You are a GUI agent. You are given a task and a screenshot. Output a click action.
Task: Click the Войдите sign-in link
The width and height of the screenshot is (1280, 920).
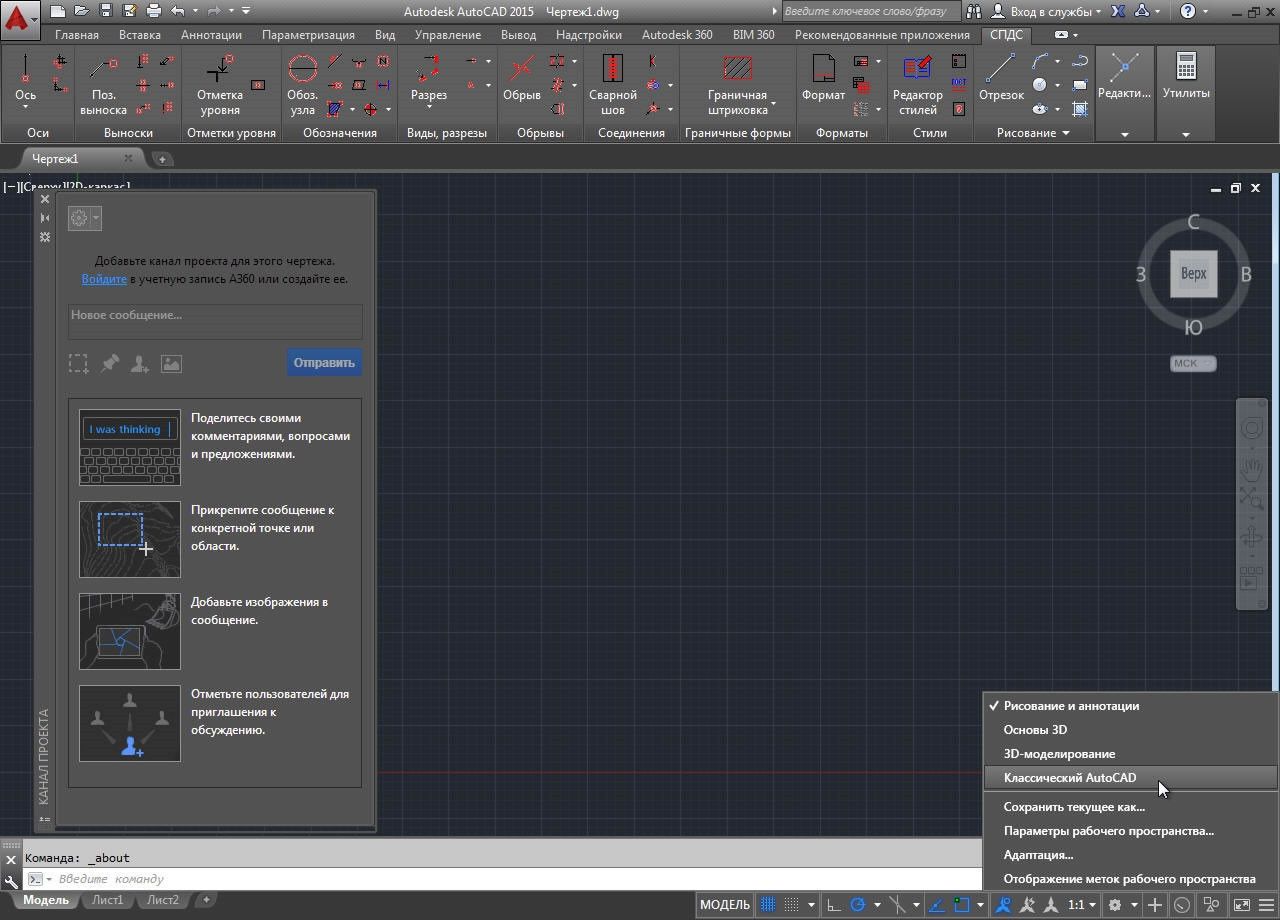point(104,279)
